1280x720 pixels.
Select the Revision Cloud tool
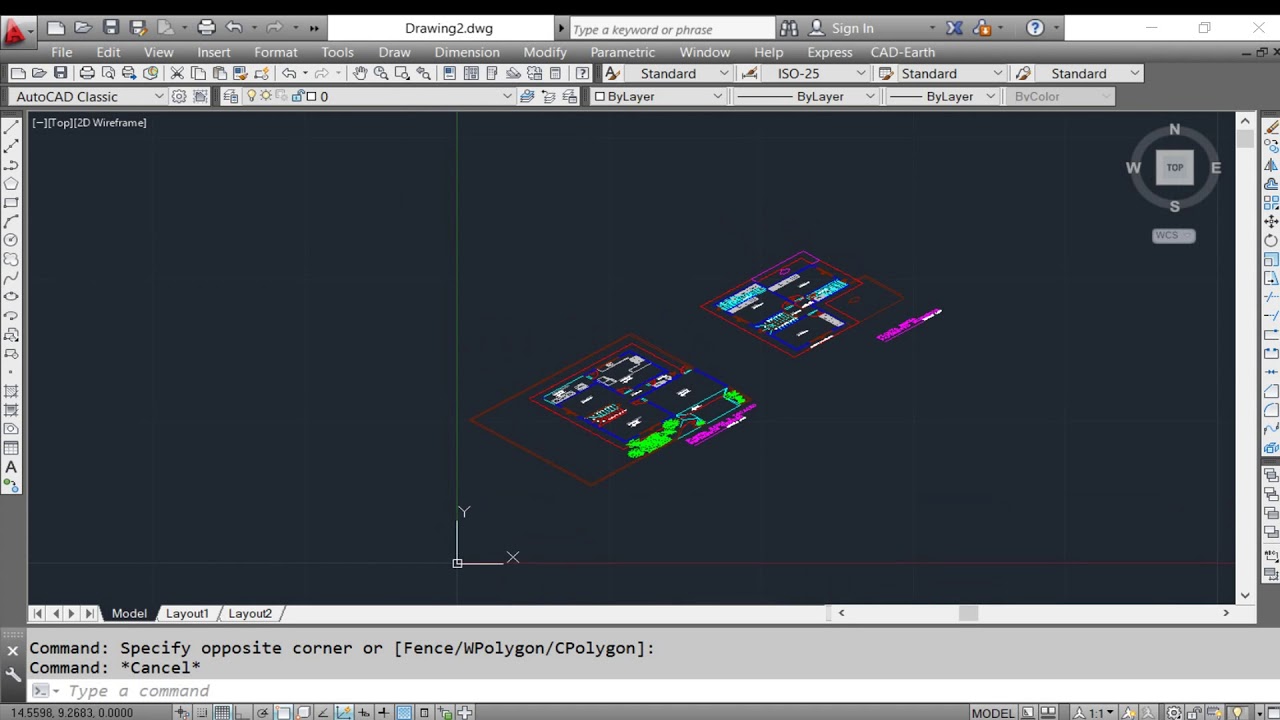click(x=11, y=259)
